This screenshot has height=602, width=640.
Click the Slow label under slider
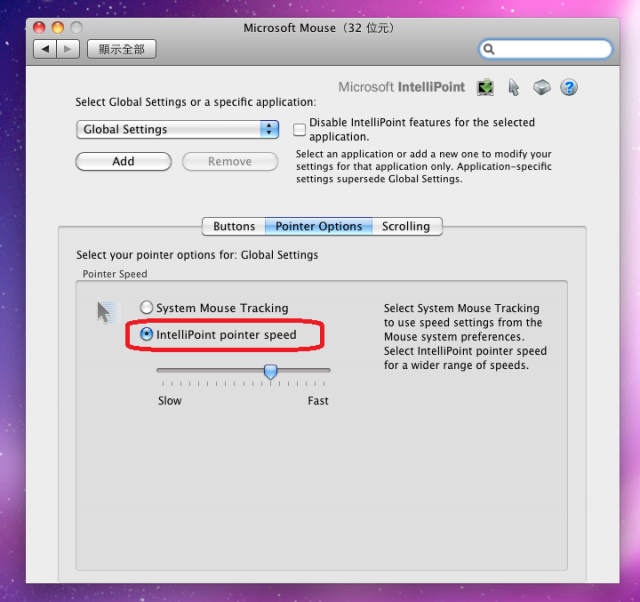(170, 401)
